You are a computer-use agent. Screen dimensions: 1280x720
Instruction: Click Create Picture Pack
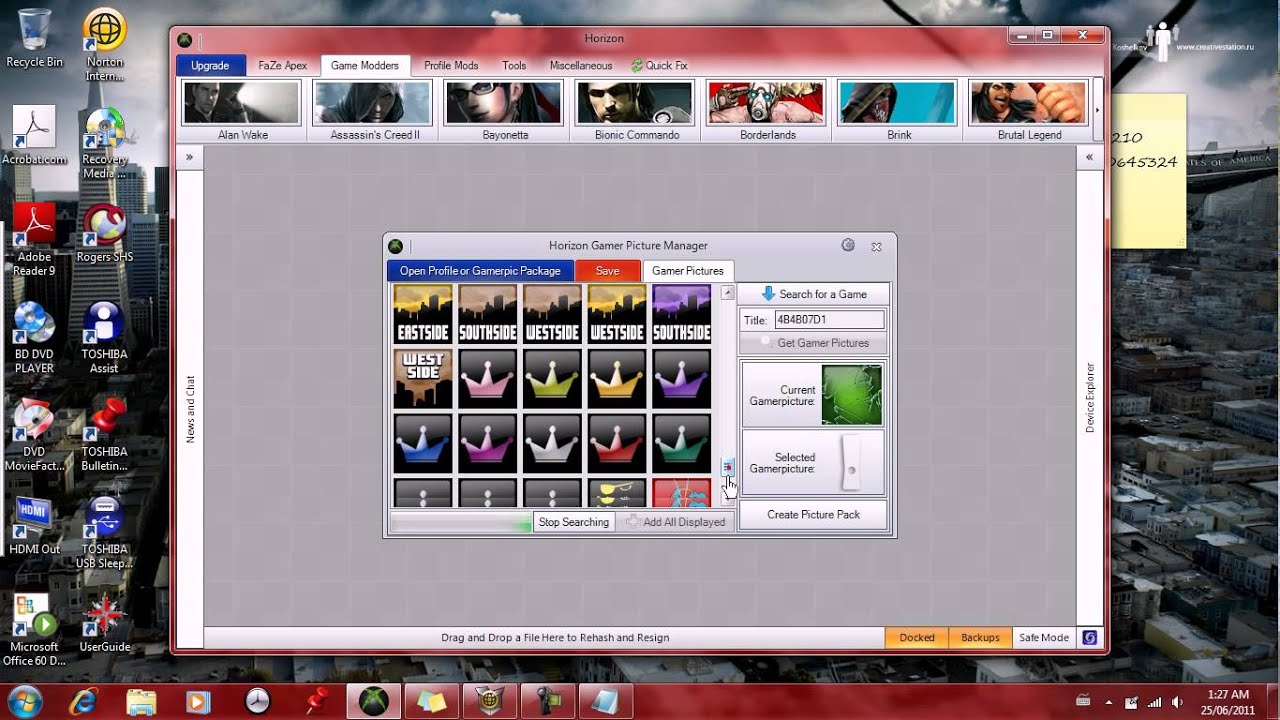tap(813, 515)
